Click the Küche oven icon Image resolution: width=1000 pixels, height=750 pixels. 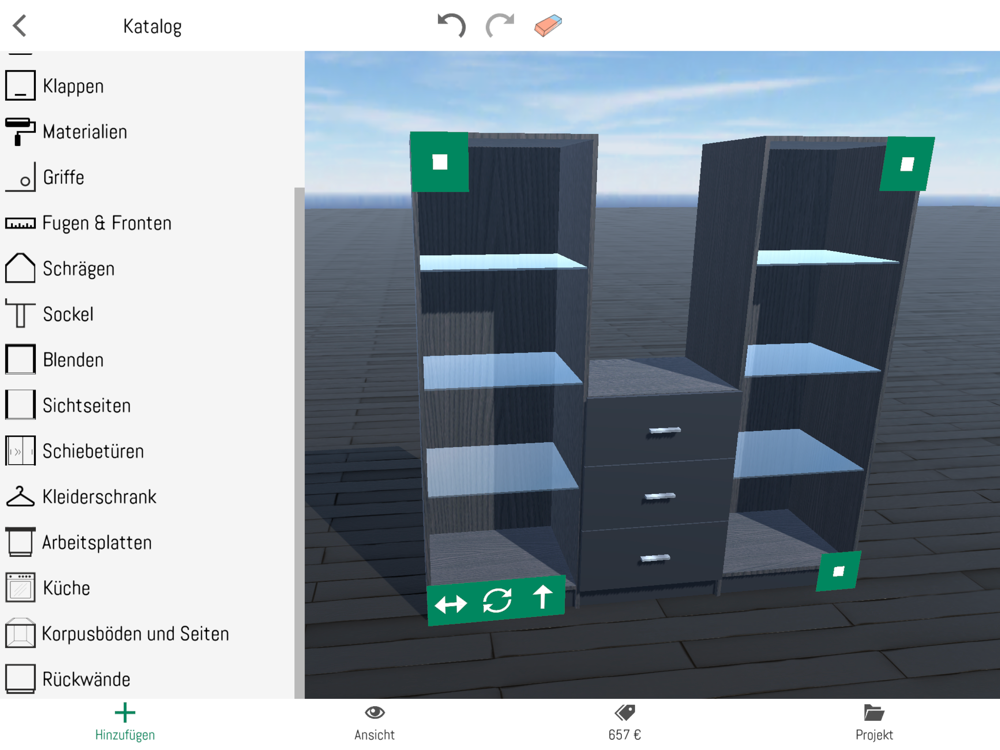20,588
